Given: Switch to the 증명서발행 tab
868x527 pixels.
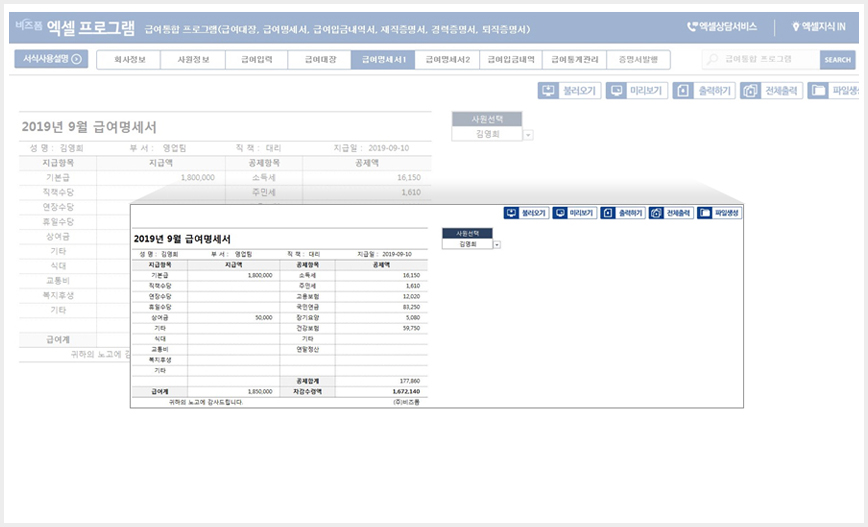Looking at the screenshot, I should coord(638,60).
